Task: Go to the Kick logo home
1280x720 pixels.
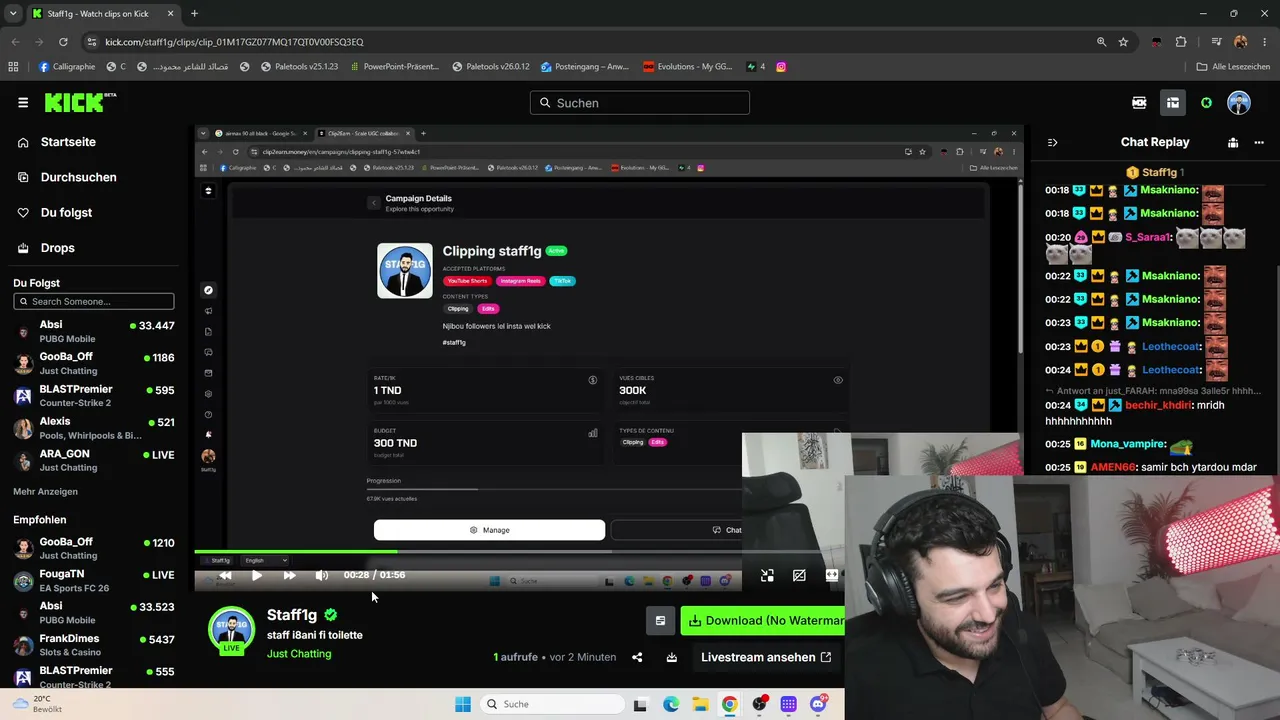Action: tap(80, 102)
